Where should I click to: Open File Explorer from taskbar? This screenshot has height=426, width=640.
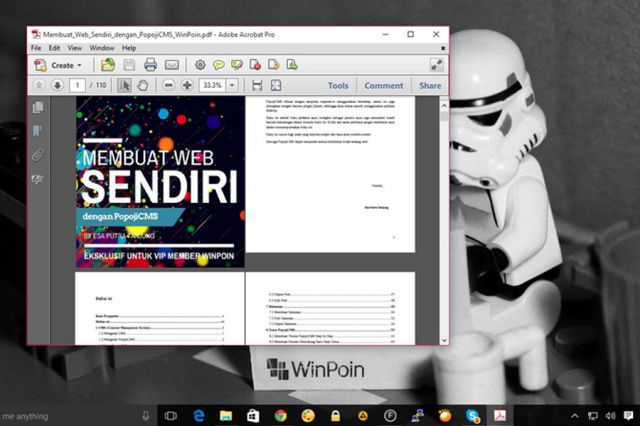(x=226, y=416)
